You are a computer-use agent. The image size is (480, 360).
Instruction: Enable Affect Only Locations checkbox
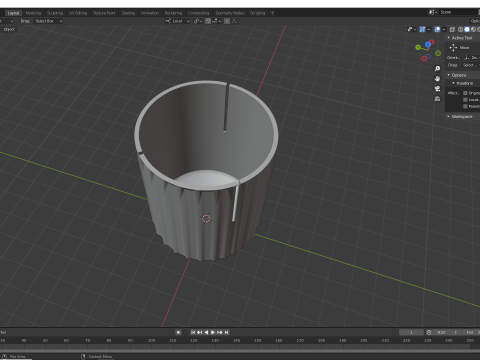tap(465, 100)
